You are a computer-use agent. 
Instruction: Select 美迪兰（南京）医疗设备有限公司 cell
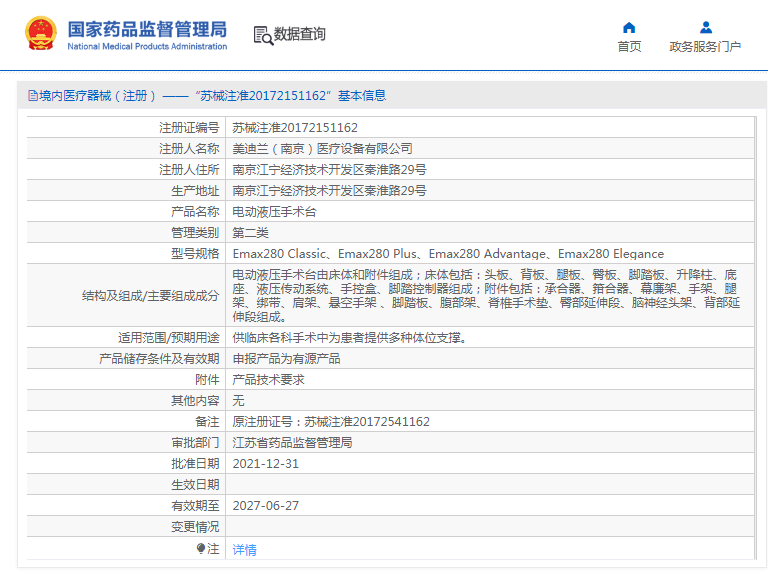(x=322, y=149)
